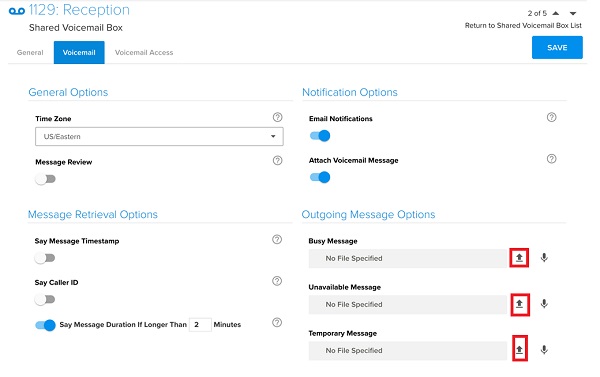Upload a file for Busy Message
The height and width of the screenshot is (377, 600).
[x=519, y=258]
